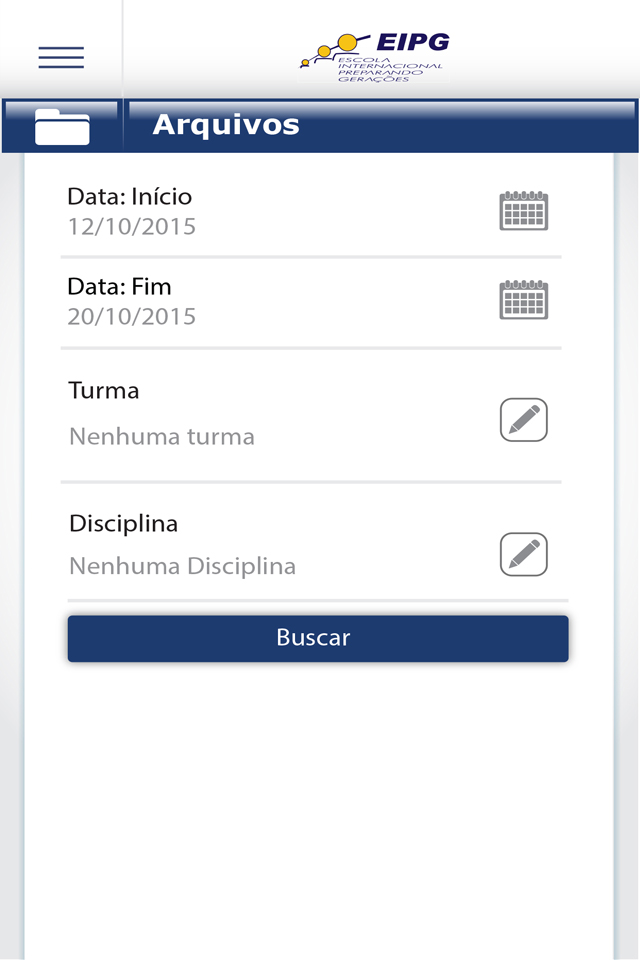Open the calendar for Data: Início

pos(524,211)
